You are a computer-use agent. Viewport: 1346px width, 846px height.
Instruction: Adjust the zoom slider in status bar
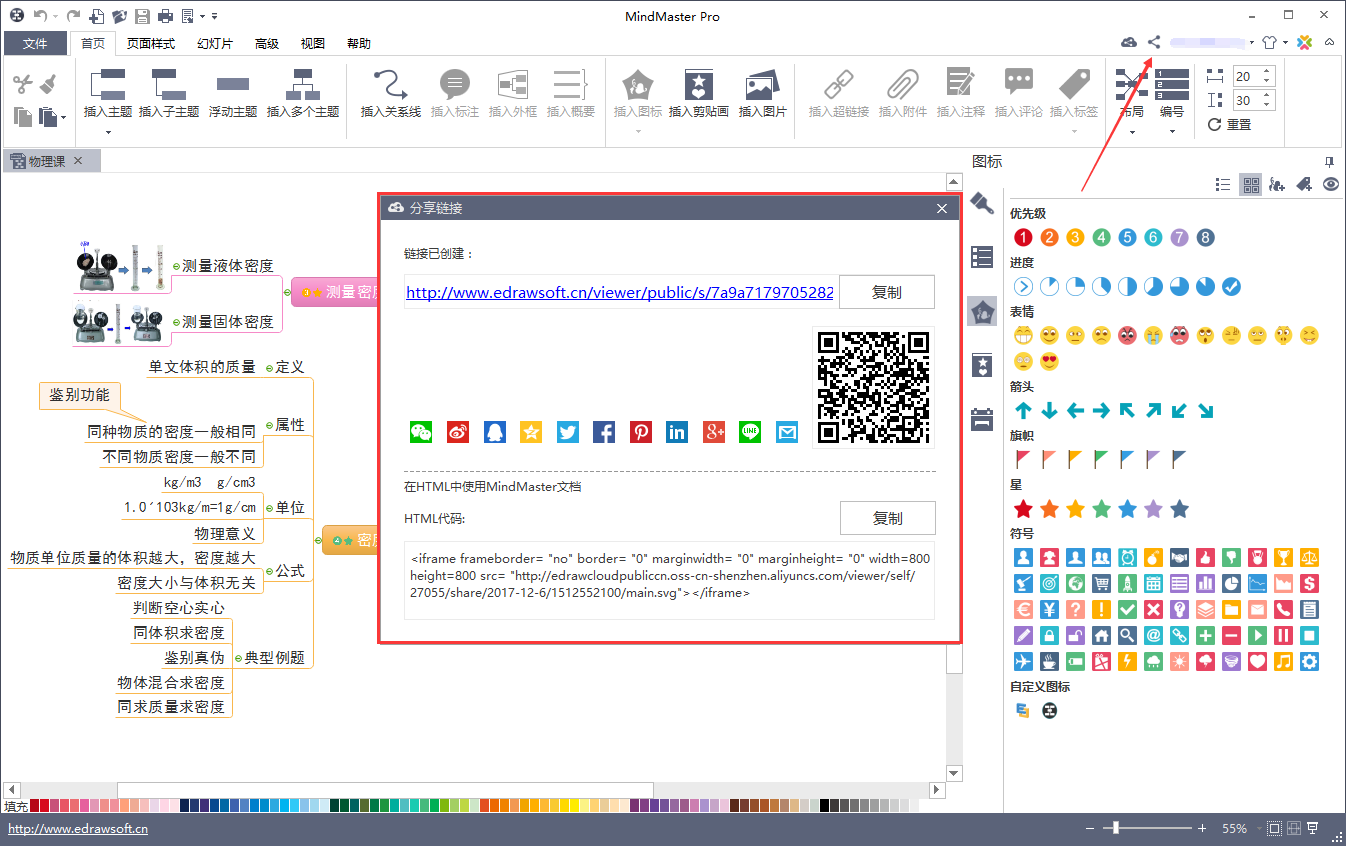pos(1116,829)
